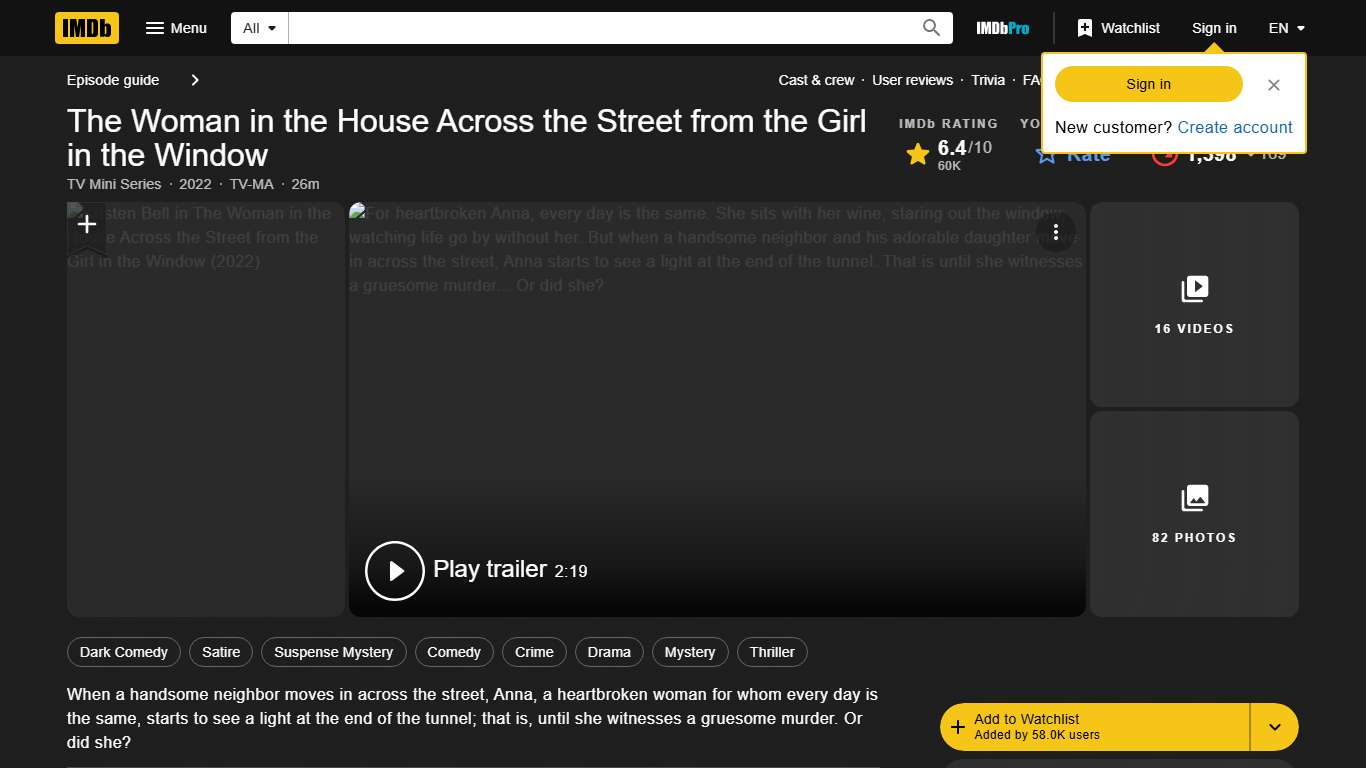This screenshot has width=1366, height=768.
Task: View the 82 Photos gallery
Action: point(1193,514)
